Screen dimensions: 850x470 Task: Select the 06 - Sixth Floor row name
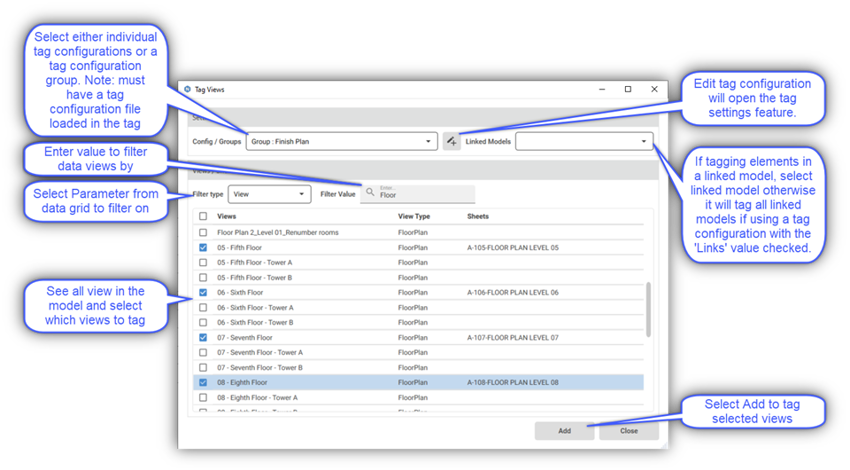[x=240, y=293]
